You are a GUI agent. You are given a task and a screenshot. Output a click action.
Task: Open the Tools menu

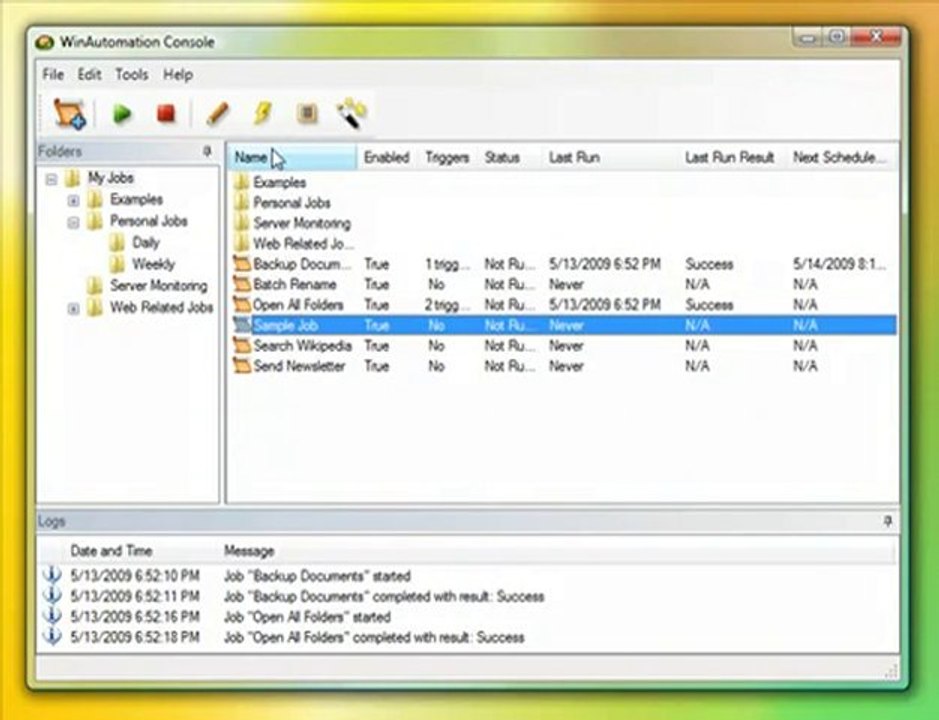coord(132,75)
